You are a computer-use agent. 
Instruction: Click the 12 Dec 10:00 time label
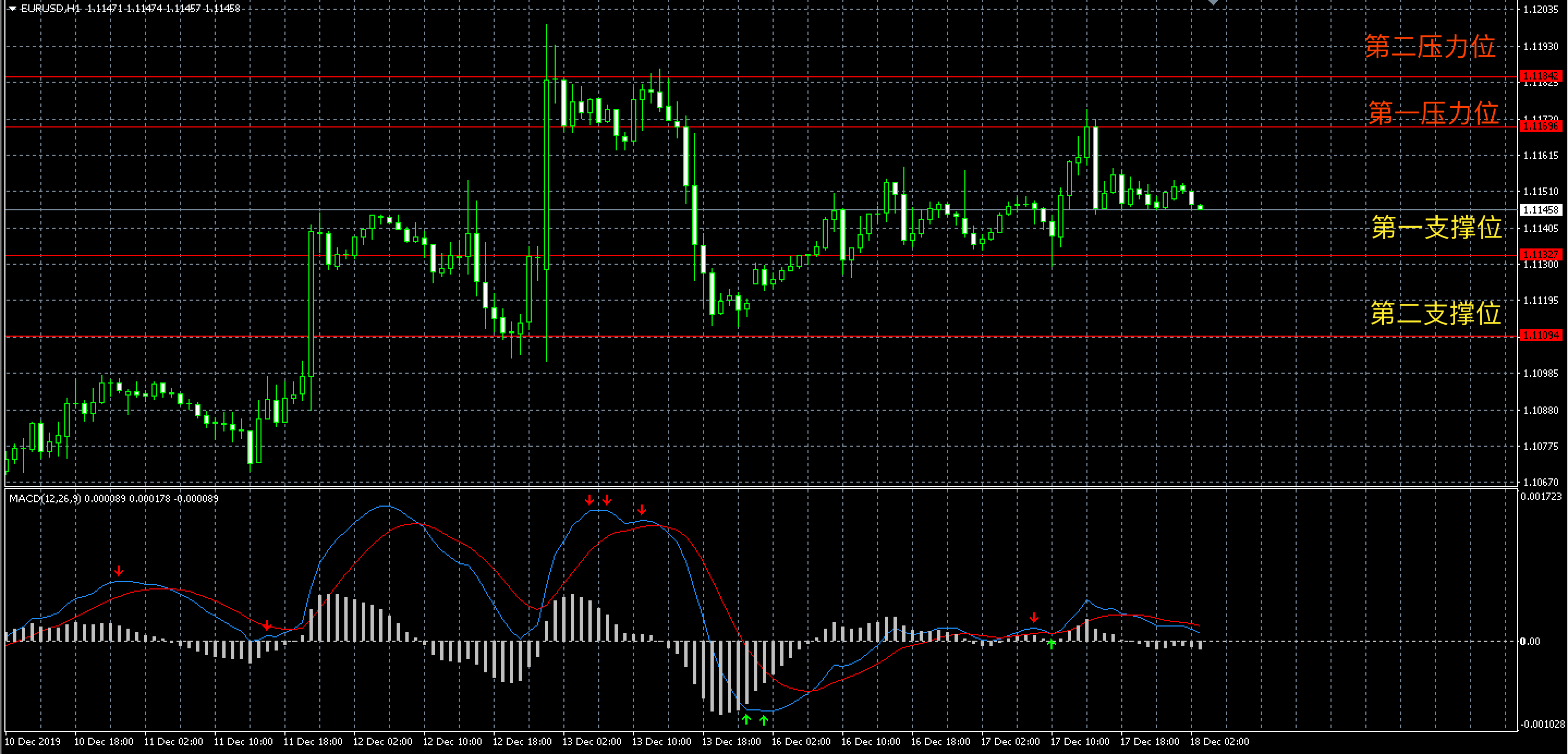click(x=452, y=742)
